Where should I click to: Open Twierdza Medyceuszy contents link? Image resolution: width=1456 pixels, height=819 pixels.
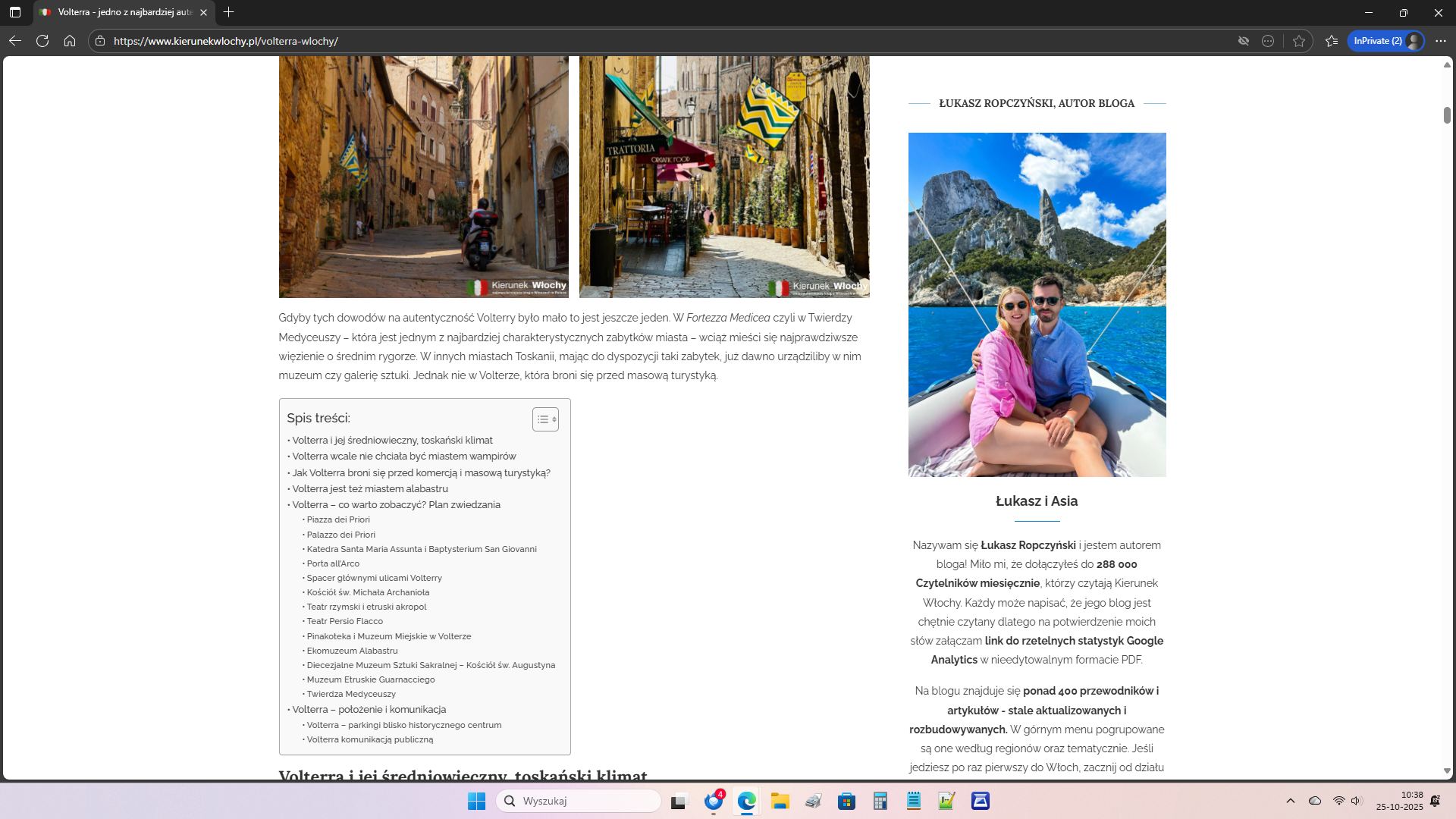tap(351, 695)
